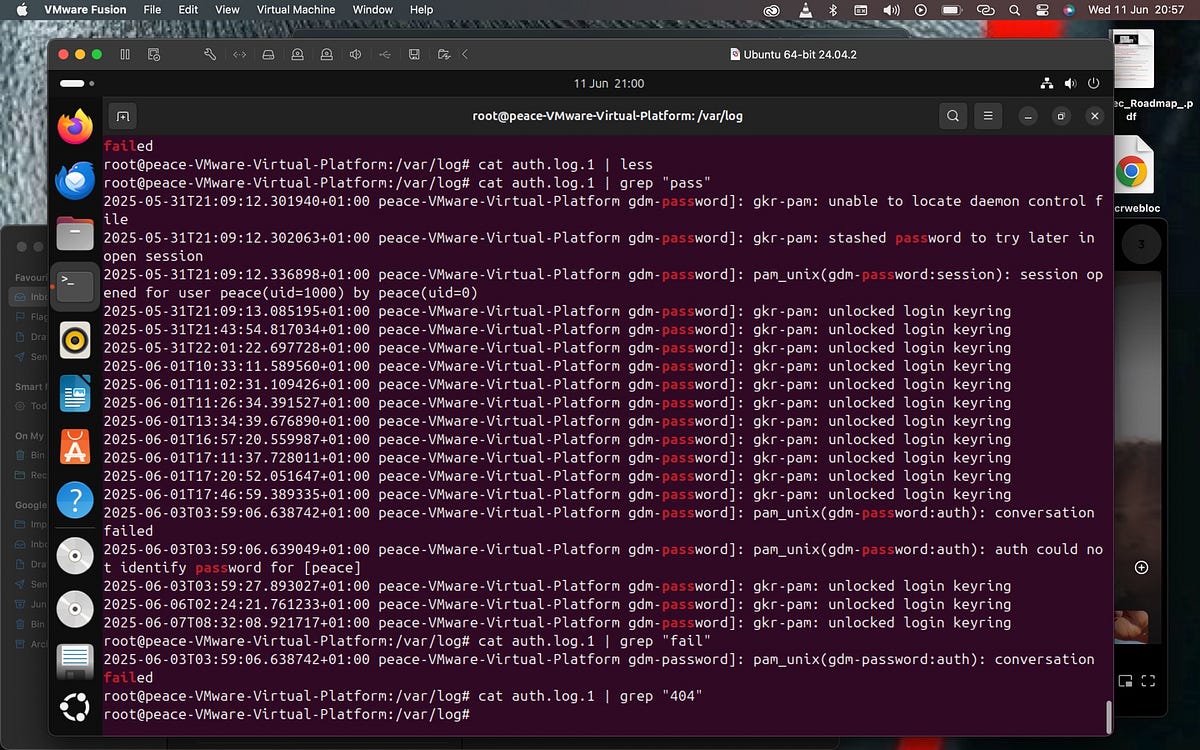Click the network icon in Ubuntu top bar
Viewport: 1200px width, 750px height.
point(1047,84)
